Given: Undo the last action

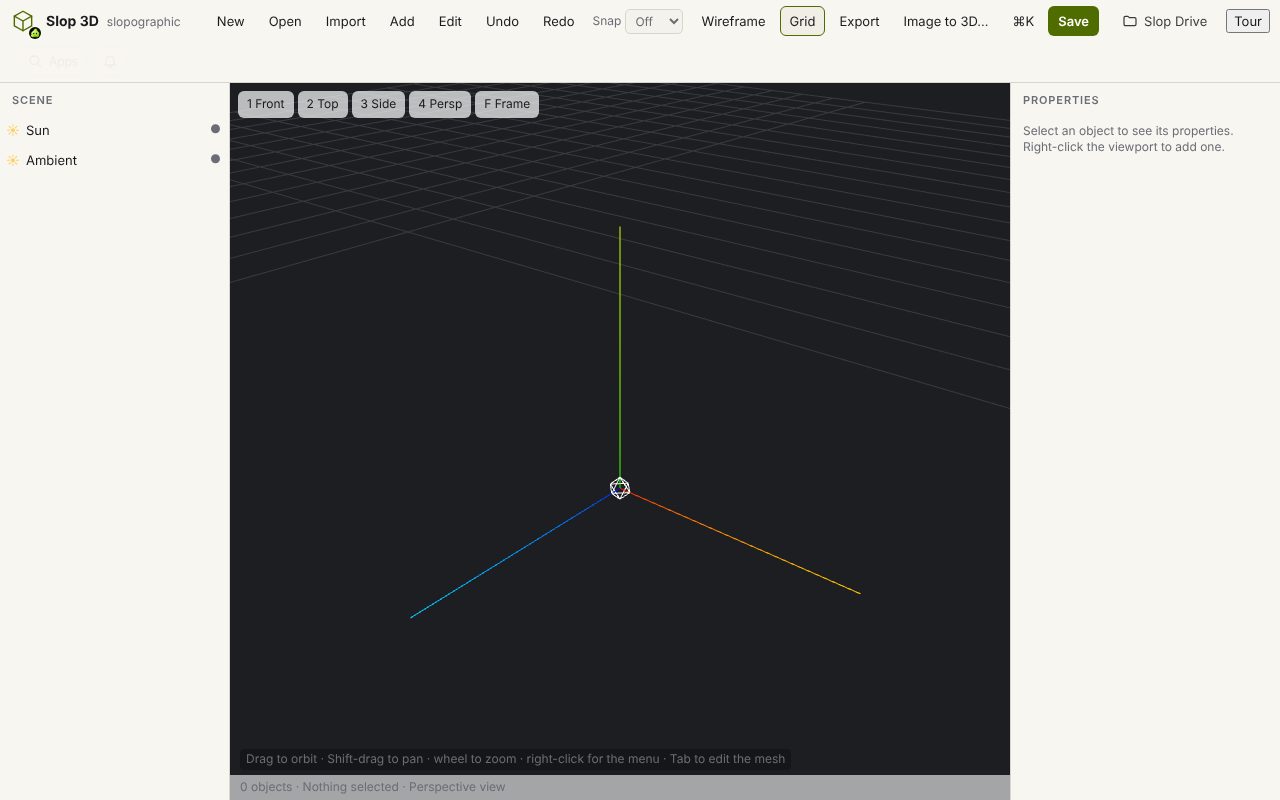Looking at the screenshot, I should pyautogui.click(x=502, y=21).
